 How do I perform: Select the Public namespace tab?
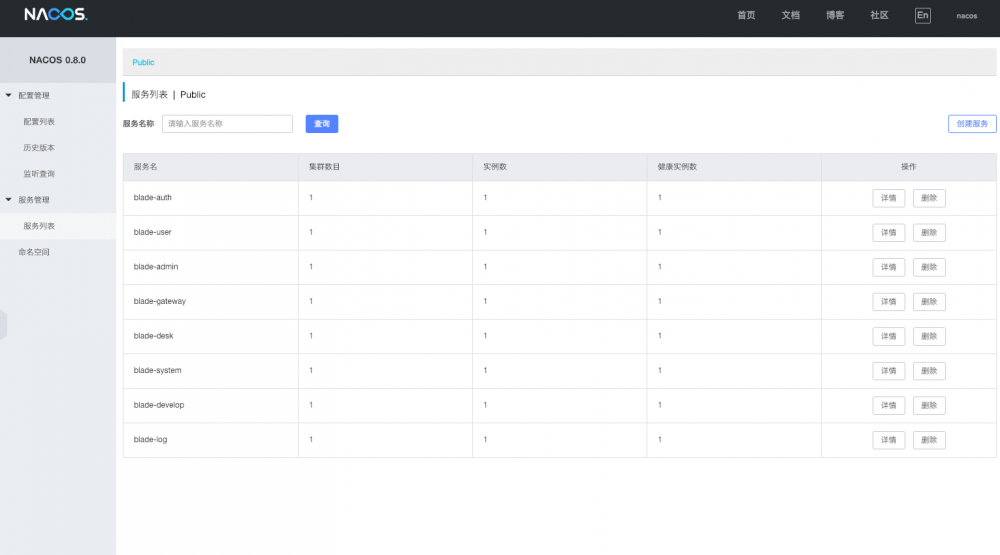144,62
